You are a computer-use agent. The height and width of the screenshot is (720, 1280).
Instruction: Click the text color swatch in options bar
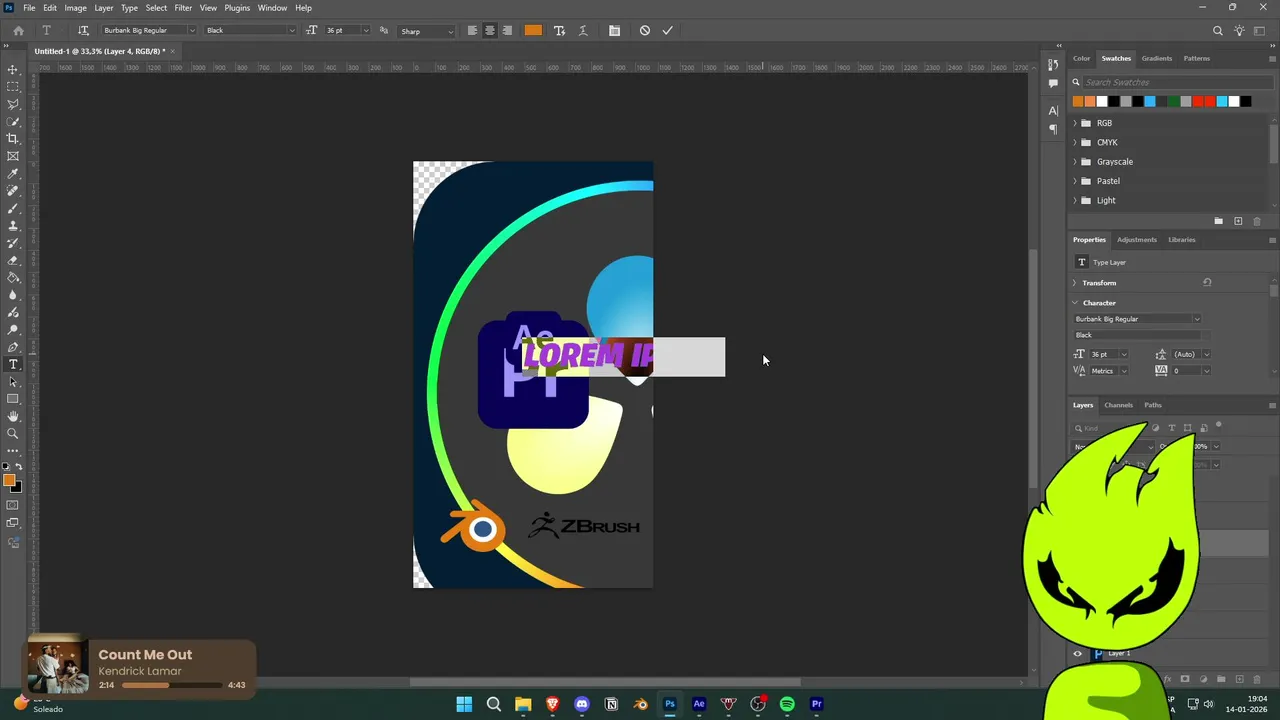[533, 30]
